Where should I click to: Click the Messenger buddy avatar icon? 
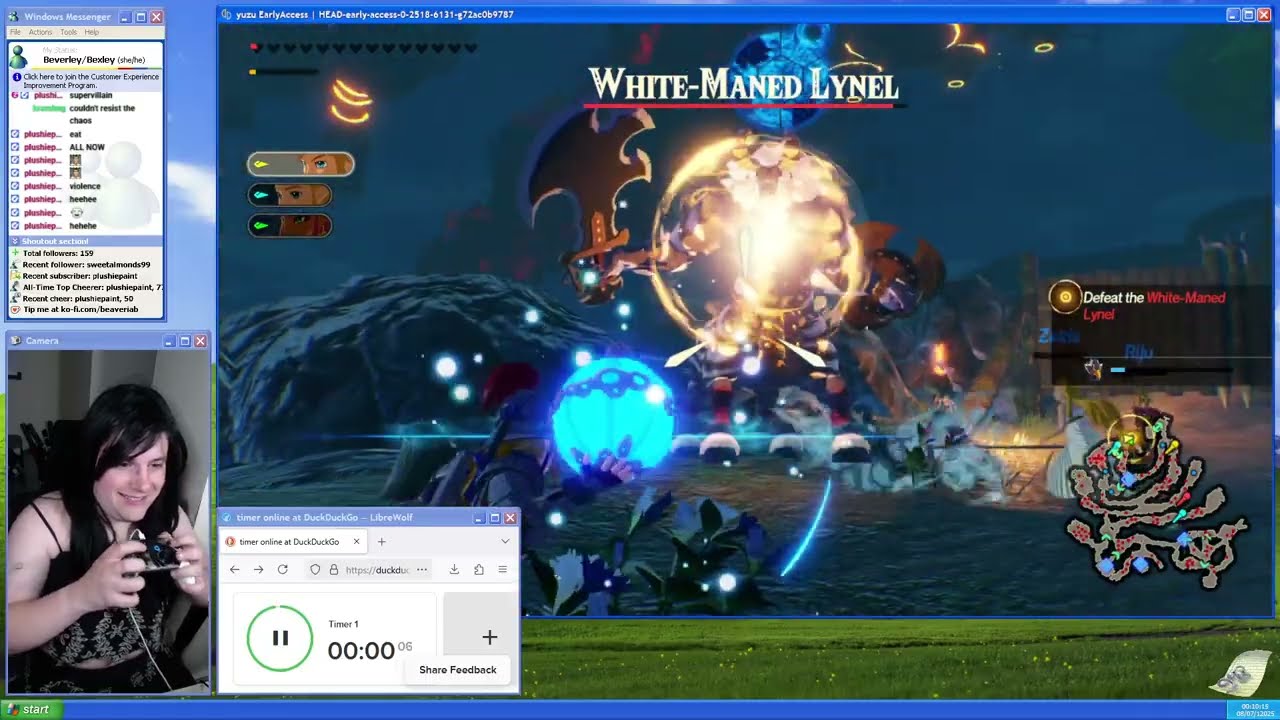(x=18, y=57)
